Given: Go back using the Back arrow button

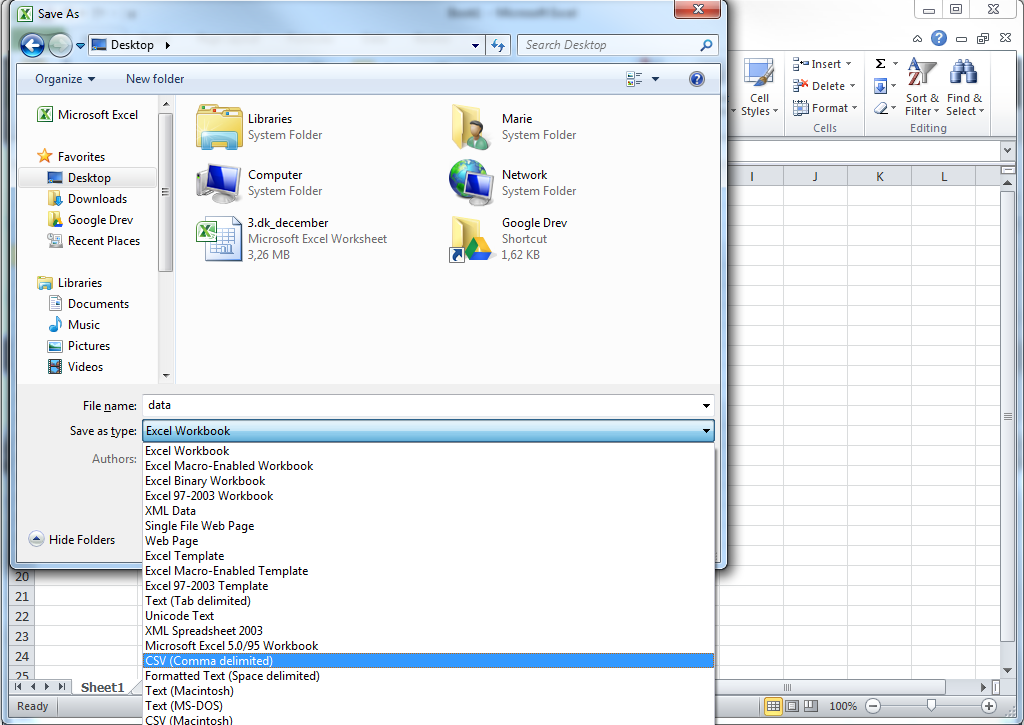Looking at the screenshot, I should (32, 45).
